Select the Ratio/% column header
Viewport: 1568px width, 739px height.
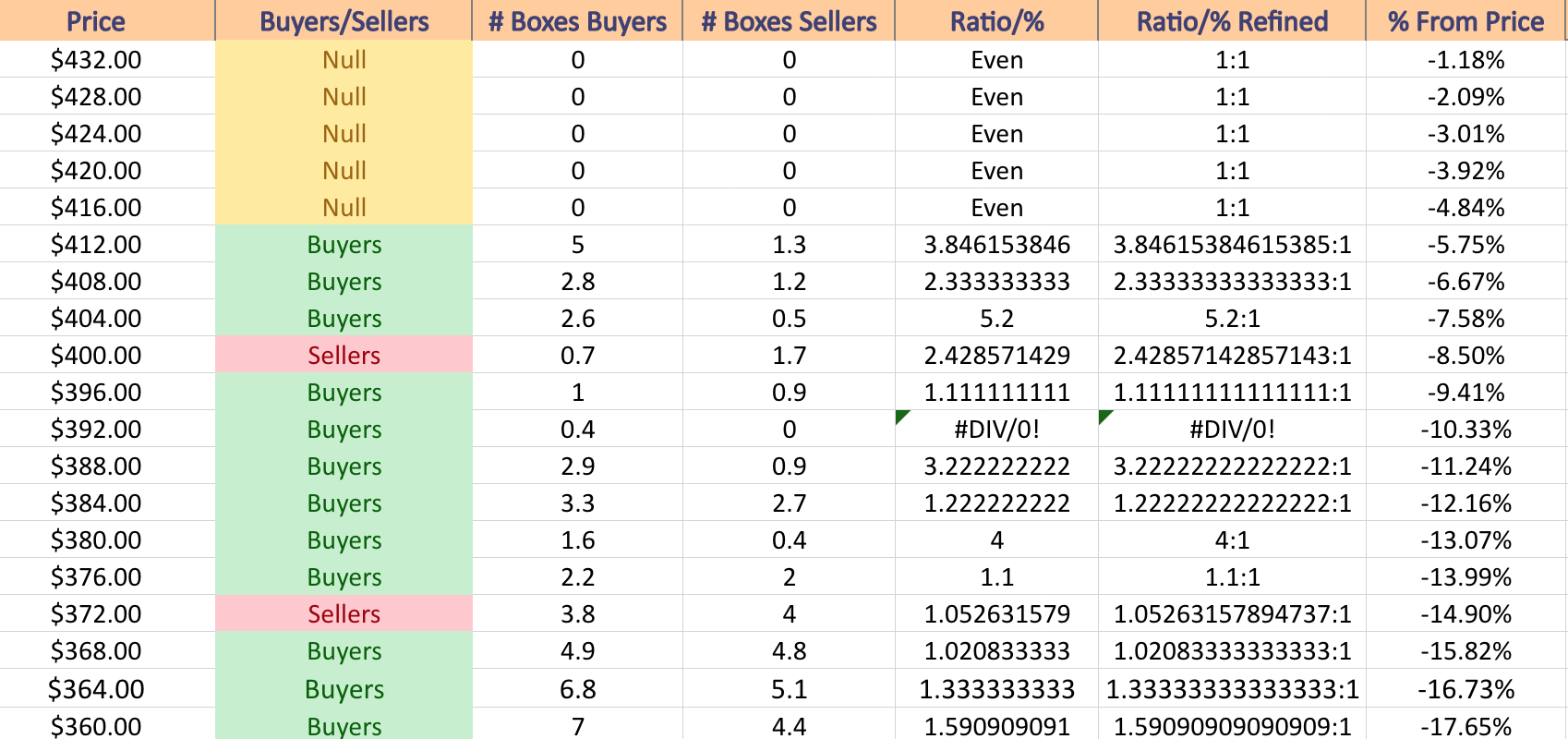click(x=996, y=20)
